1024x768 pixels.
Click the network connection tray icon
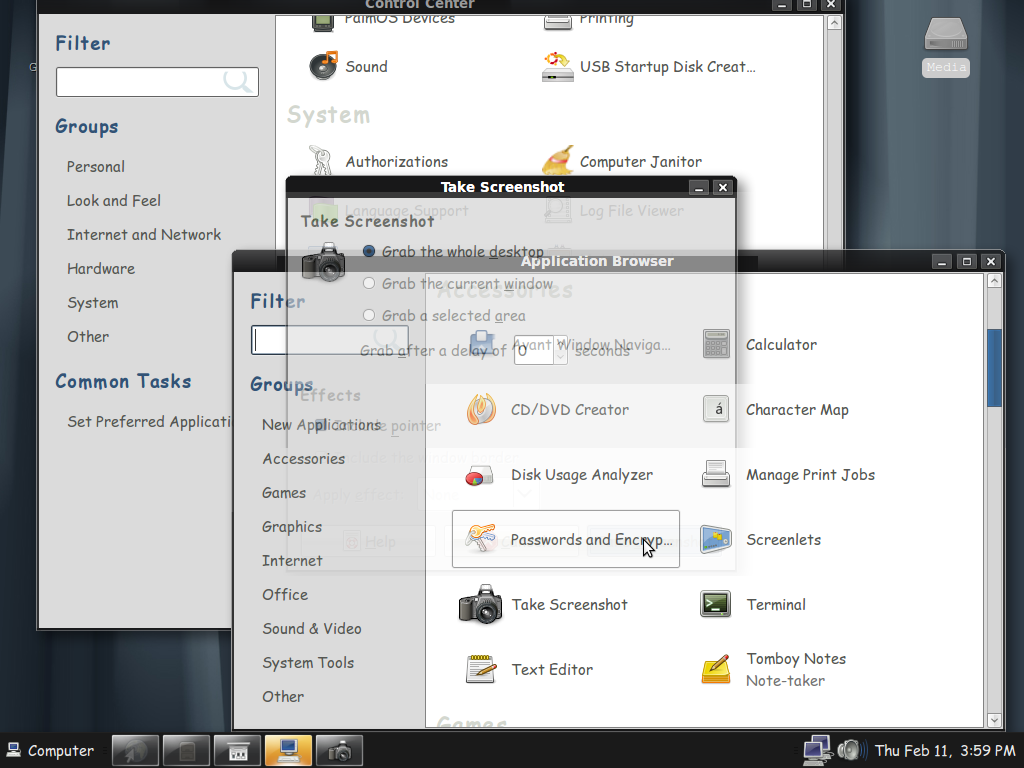point(818,750)
